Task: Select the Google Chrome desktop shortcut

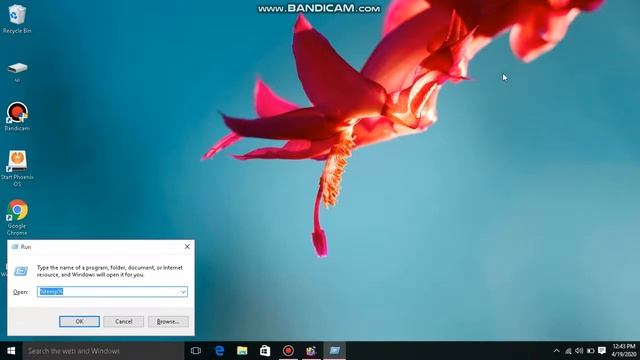Action: click(x=17, y=217)
